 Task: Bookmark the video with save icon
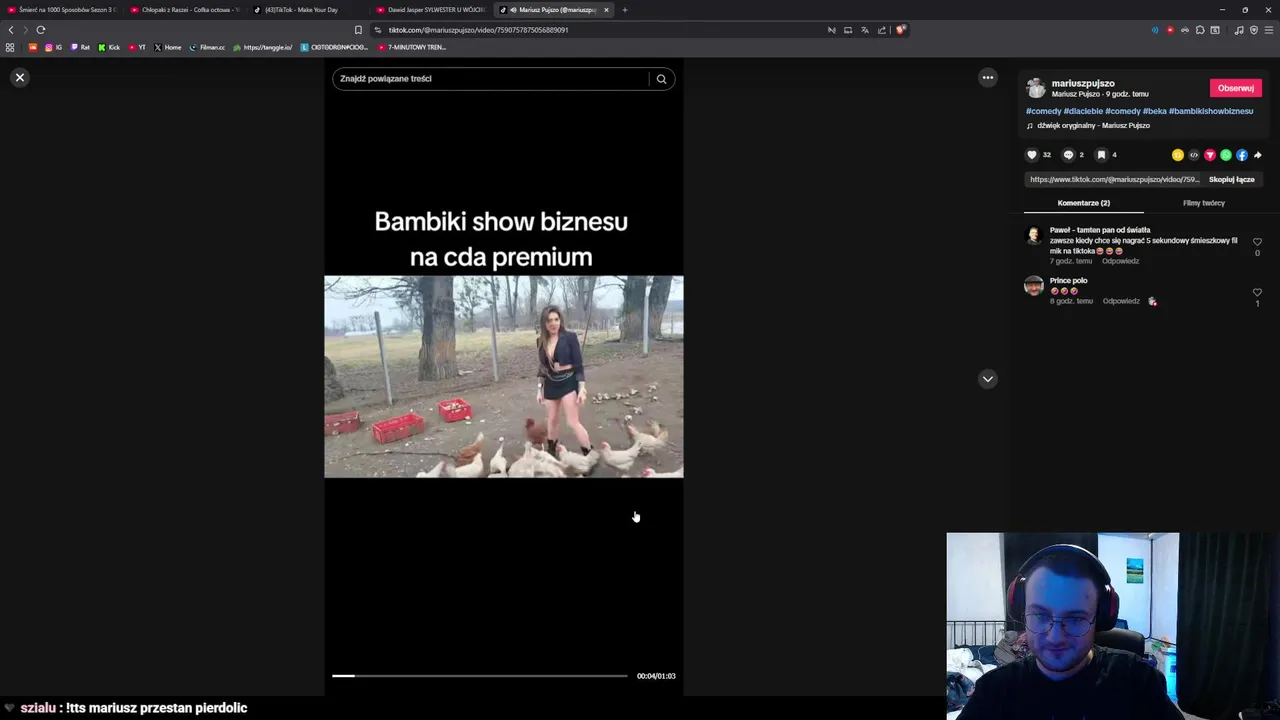tap(1101, 155)
